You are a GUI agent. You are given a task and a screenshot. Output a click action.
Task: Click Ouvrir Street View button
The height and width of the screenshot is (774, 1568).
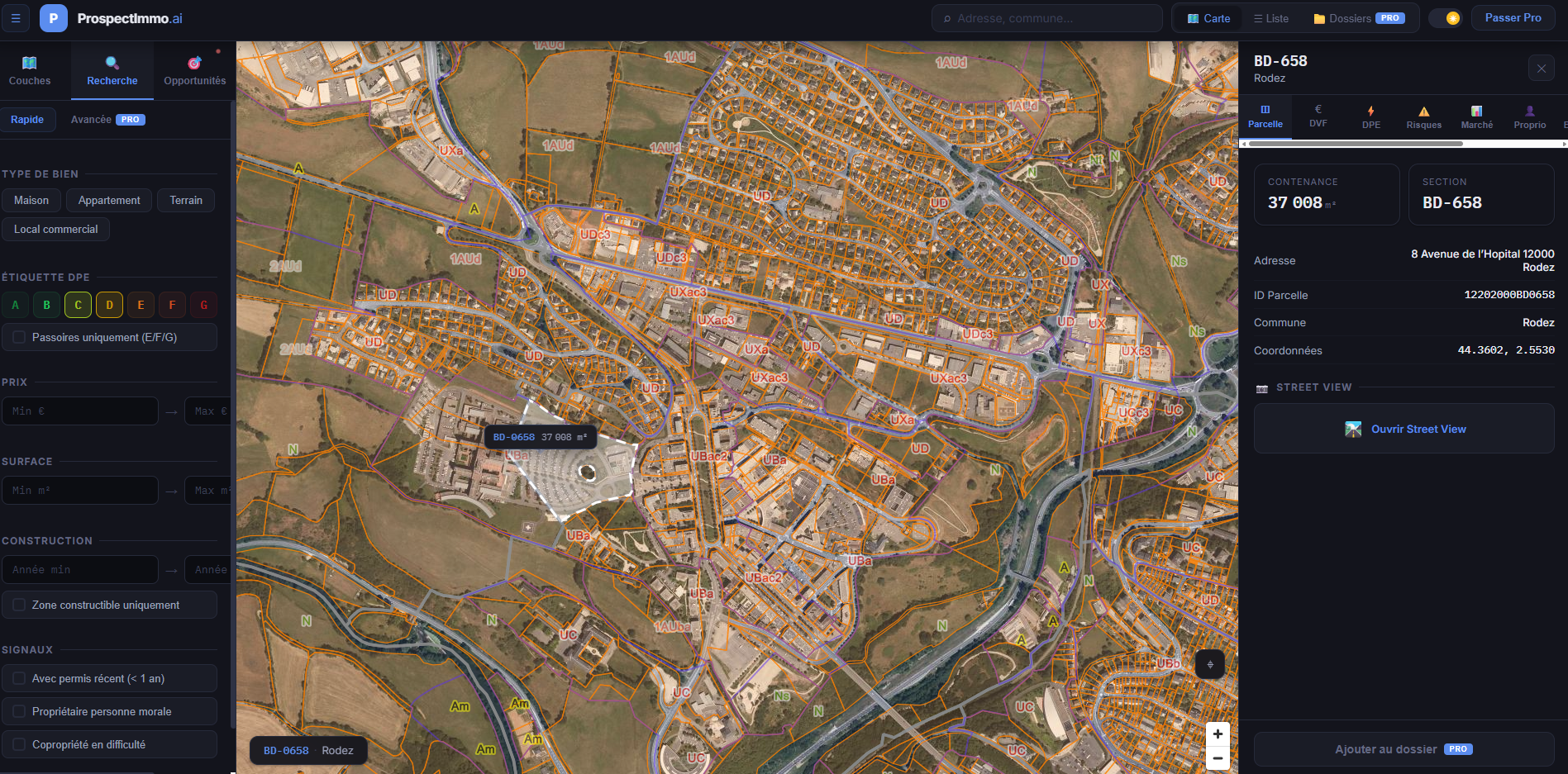click(x=1404, y=429)
